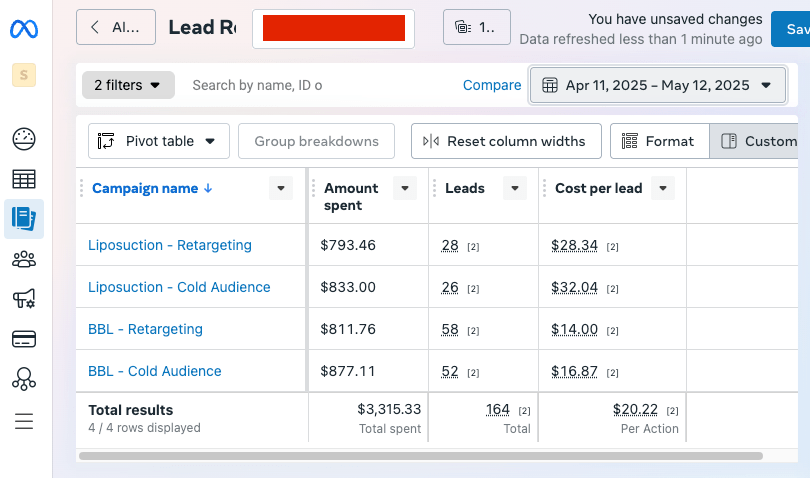Open the ad accounts selector button
Viewport: 810px width, 478px height.
pos(477,27)
